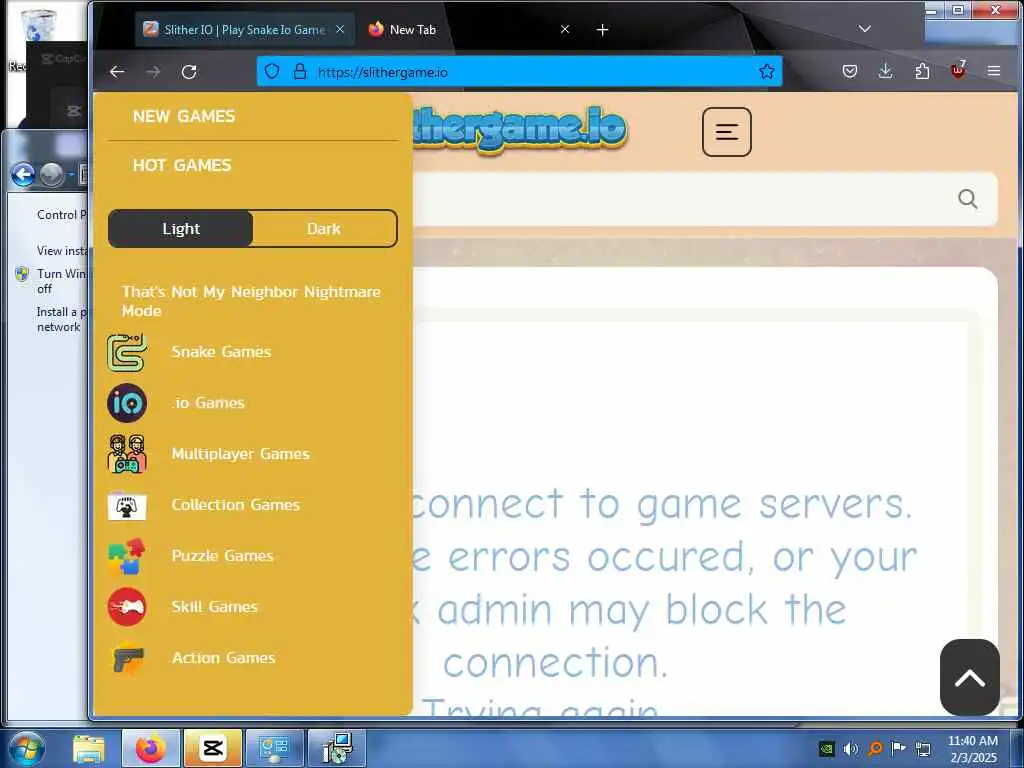
Task: Close the Slither IO tab
Action: (340, 29)
